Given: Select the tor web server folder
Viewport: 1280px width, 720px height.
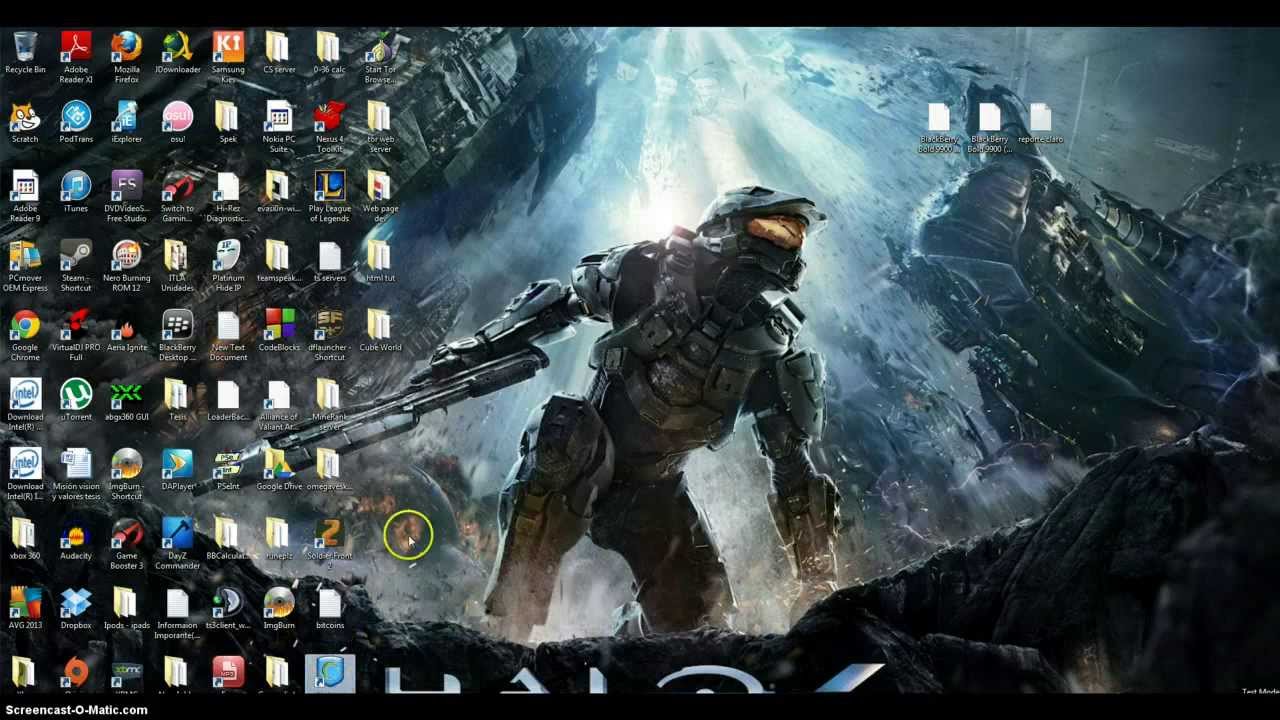Looking at the screenshot, I should coord(380,127).
